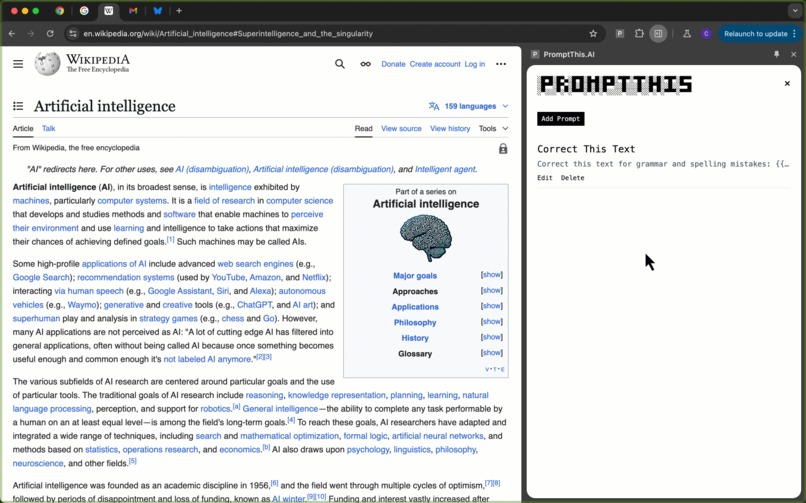Viewport: 806px width, 503px height.
Task: Delete the Correct This Text prompt
Action: [572, 178]
